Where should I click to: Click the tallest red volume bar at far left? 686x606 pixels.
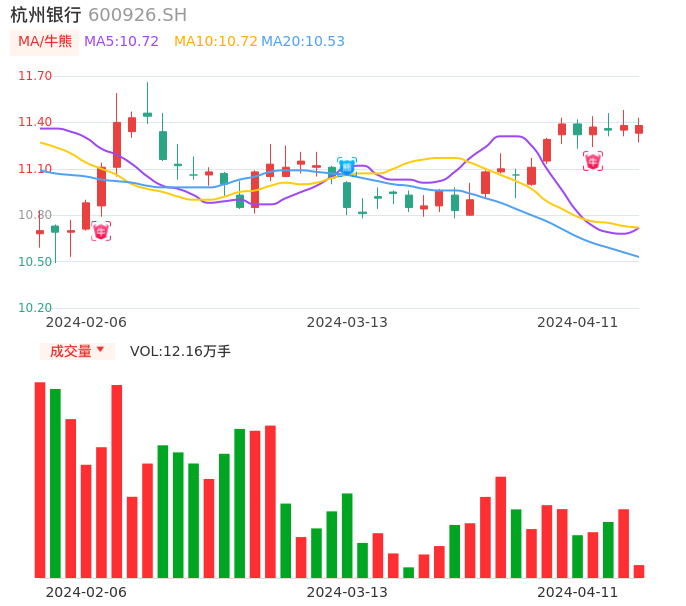[x=40, y=480]
